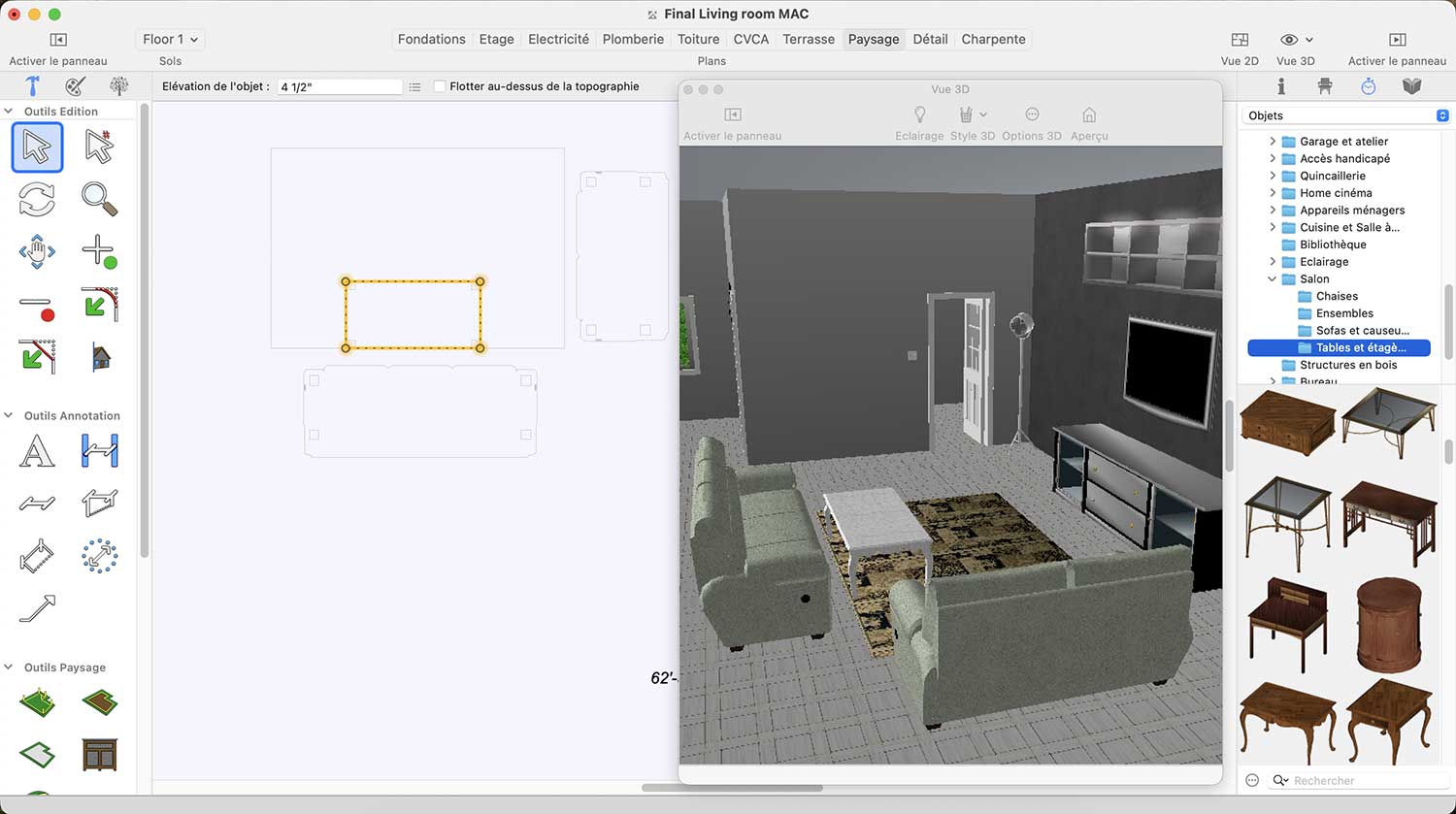Select the fenced lawn landscape tool
1456x814 pixels.
[x=37, y=701]
